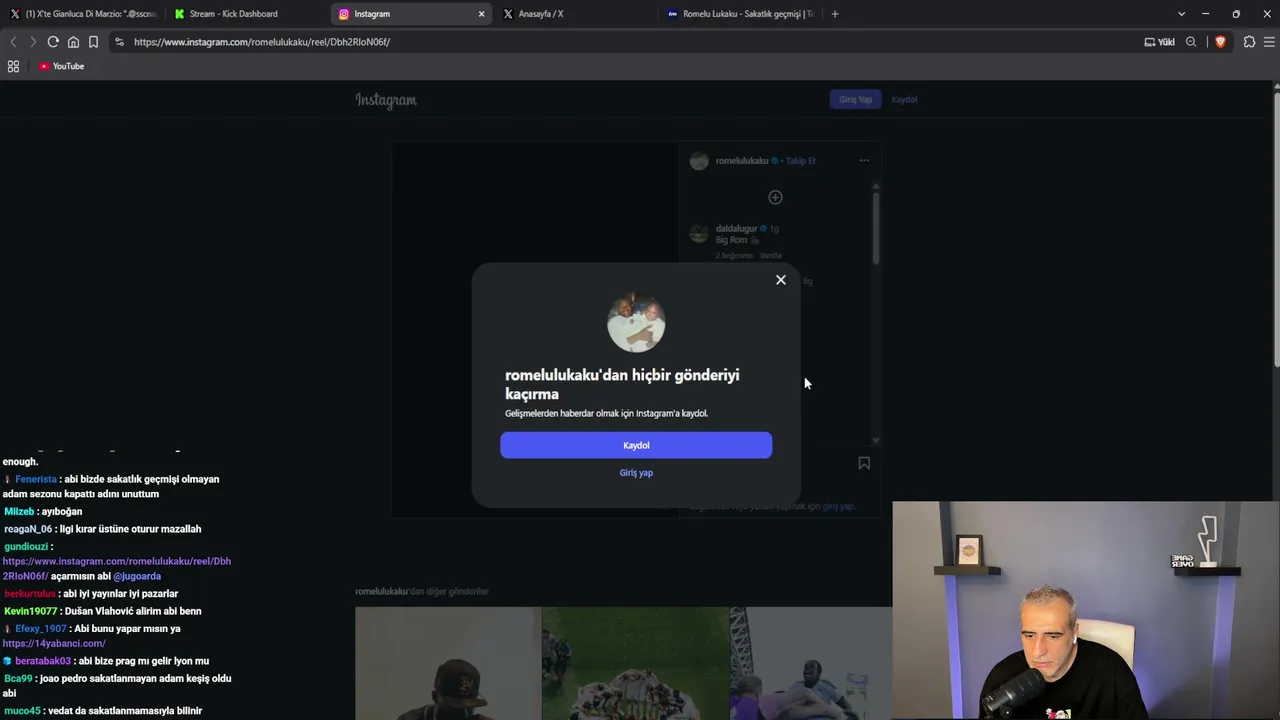Open the bookmarks bar apps grid icon
This screenshot has width=1280, height=720.
coord(13,66)
